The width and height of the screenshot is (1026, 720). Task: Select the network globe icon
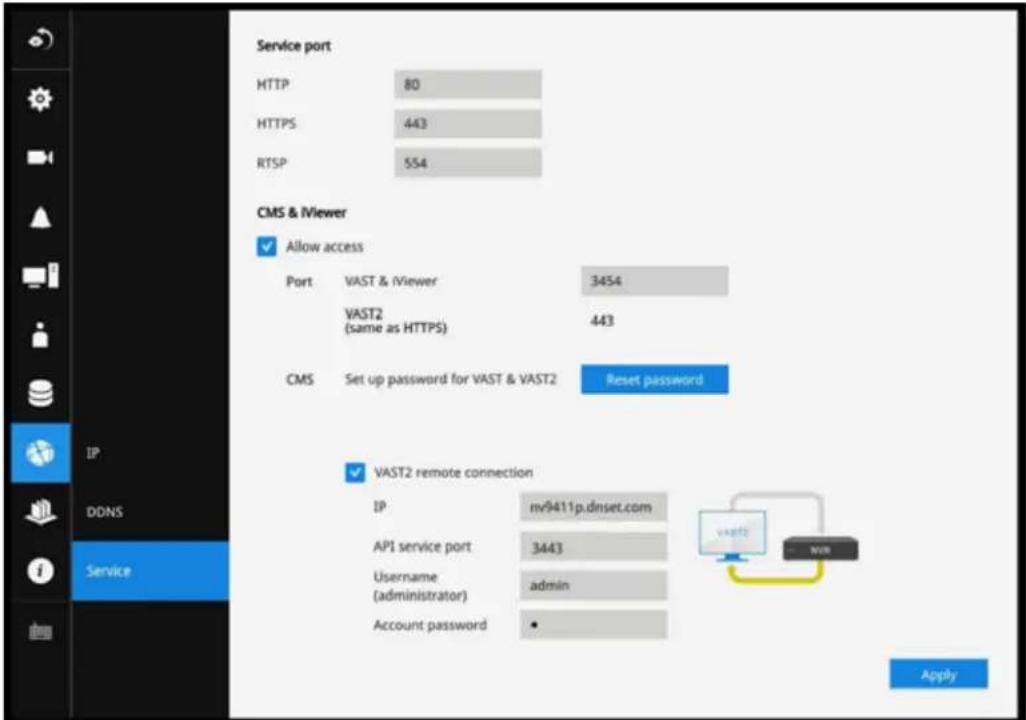coord(41,452)
